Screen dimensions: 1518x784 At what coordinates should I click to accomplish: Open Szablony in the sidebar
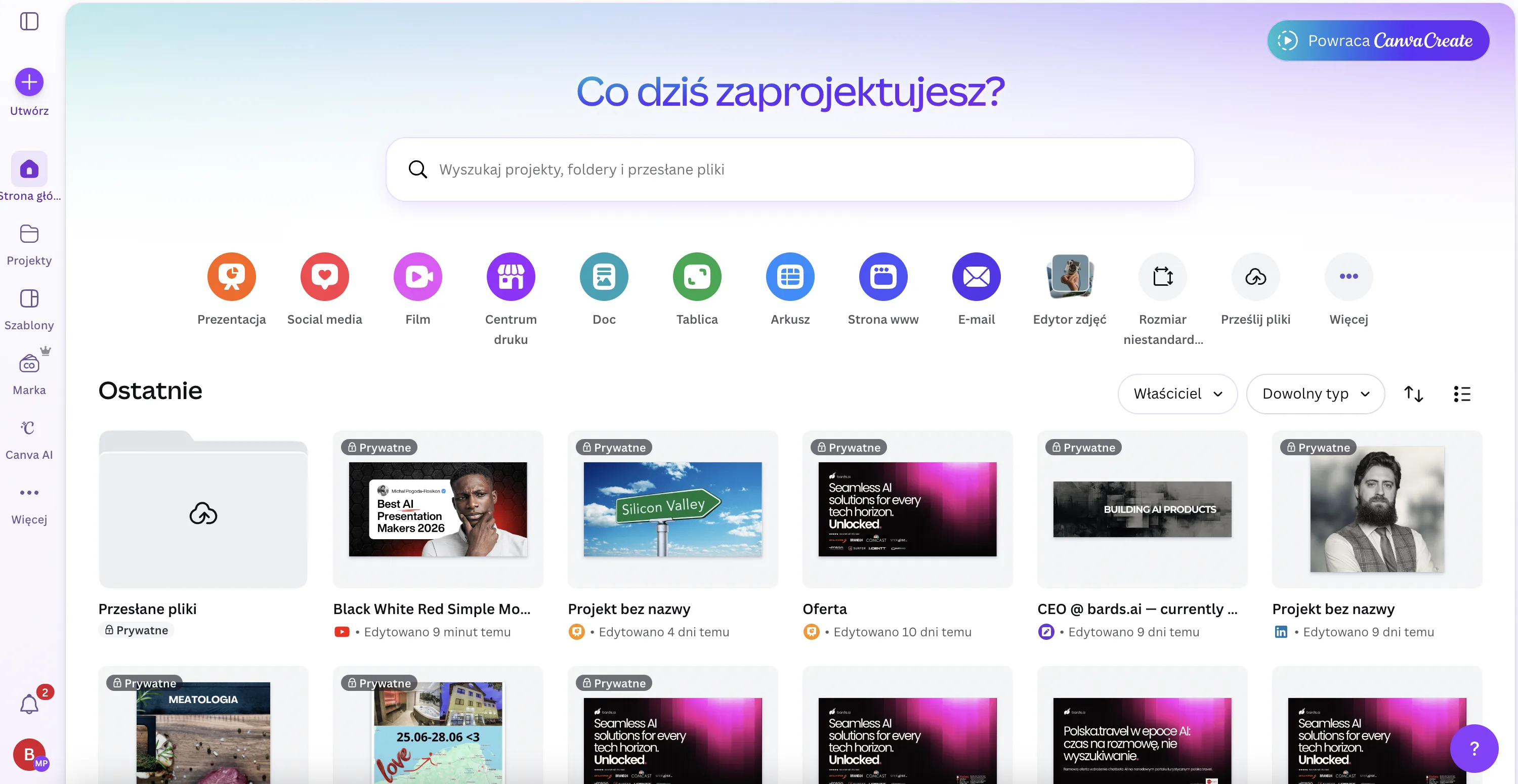(x=29, y=309)
